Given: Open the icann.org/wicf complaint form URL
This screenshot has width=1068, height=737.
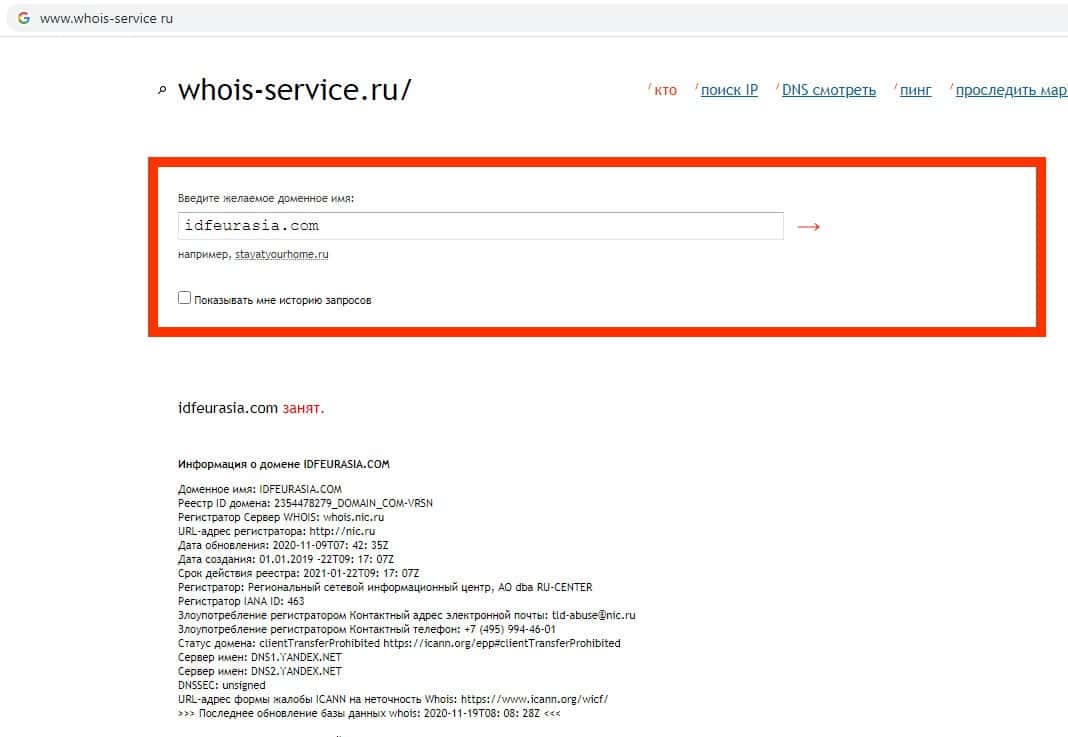Looking at the screenshot, I should coord(534,699).
